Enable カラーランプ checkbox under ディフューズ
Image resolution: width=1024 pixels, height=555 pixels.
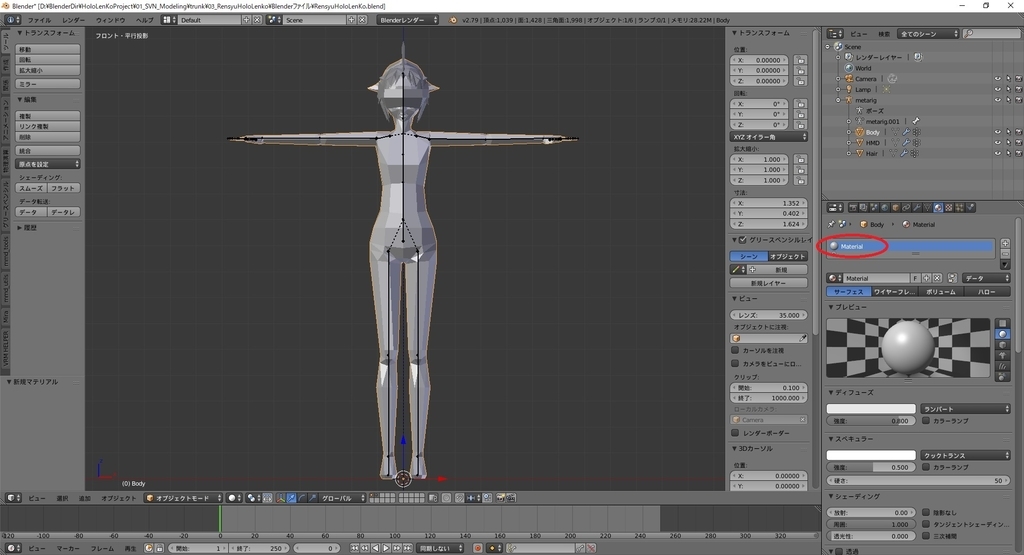925,421
